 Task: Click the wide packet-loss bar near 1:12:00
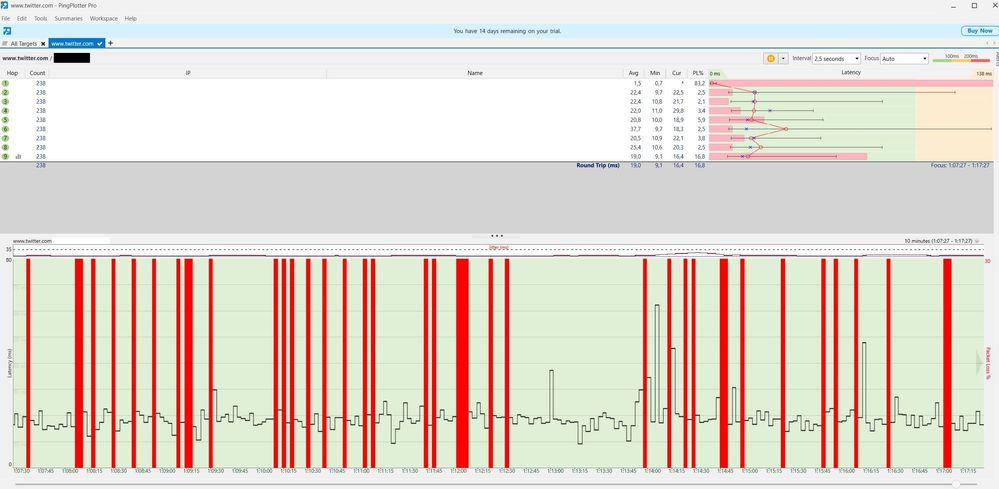[x=462, y=363]
